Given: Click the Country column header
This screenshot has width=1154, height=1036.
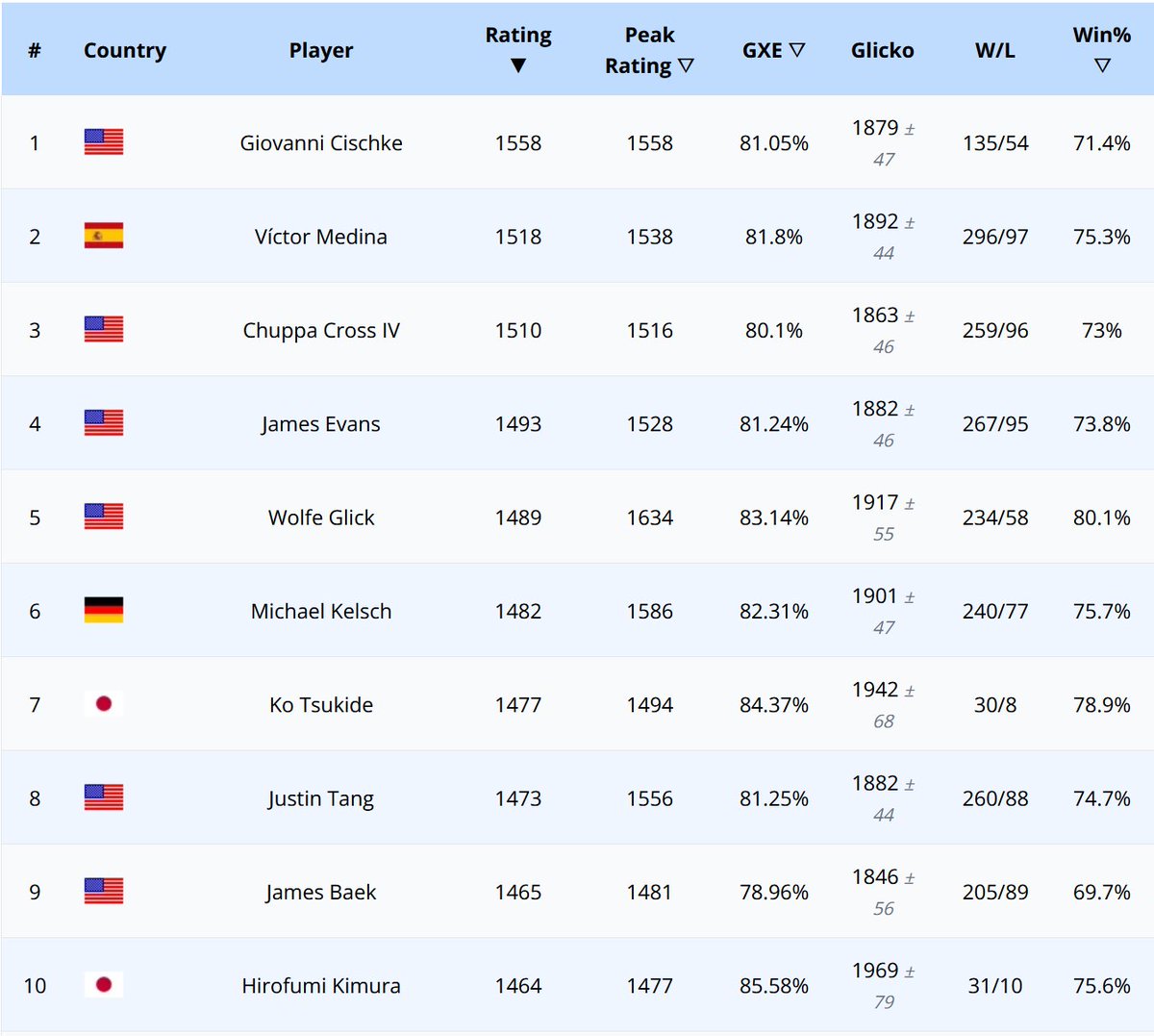Looking at the screenshot, I should point(125,50).
